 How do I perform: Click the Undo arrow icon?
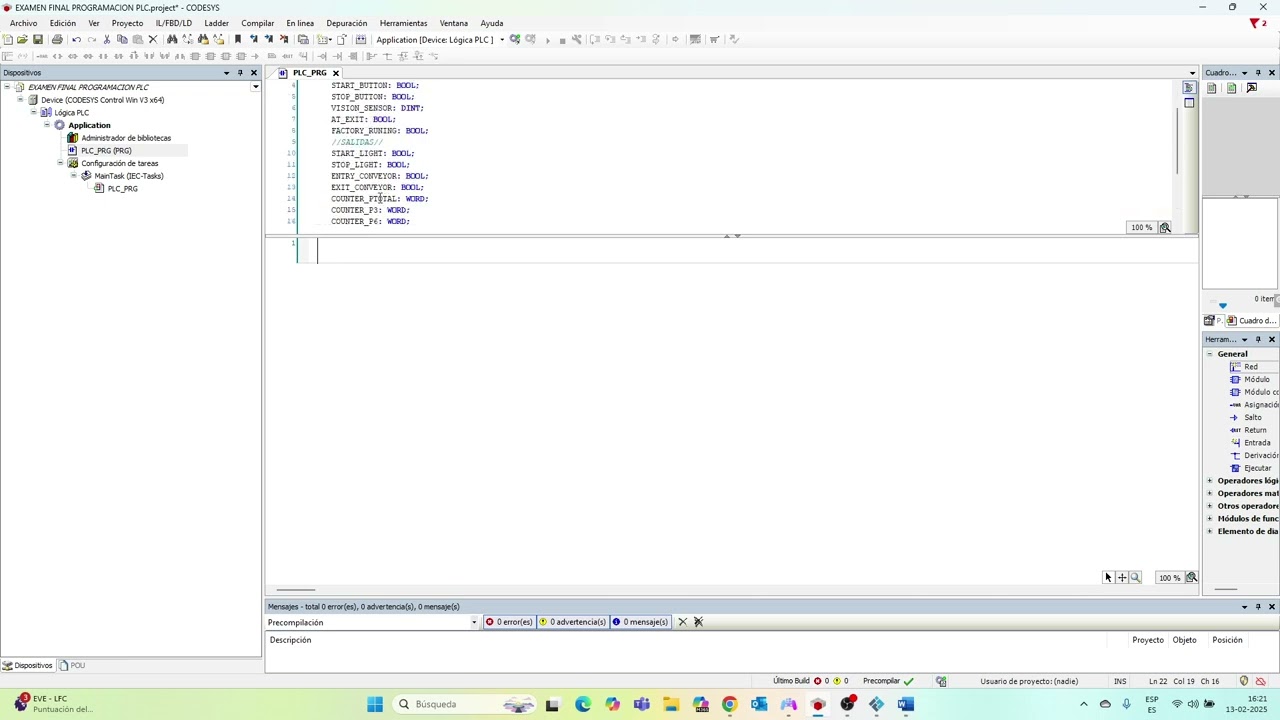click(76, 40)
